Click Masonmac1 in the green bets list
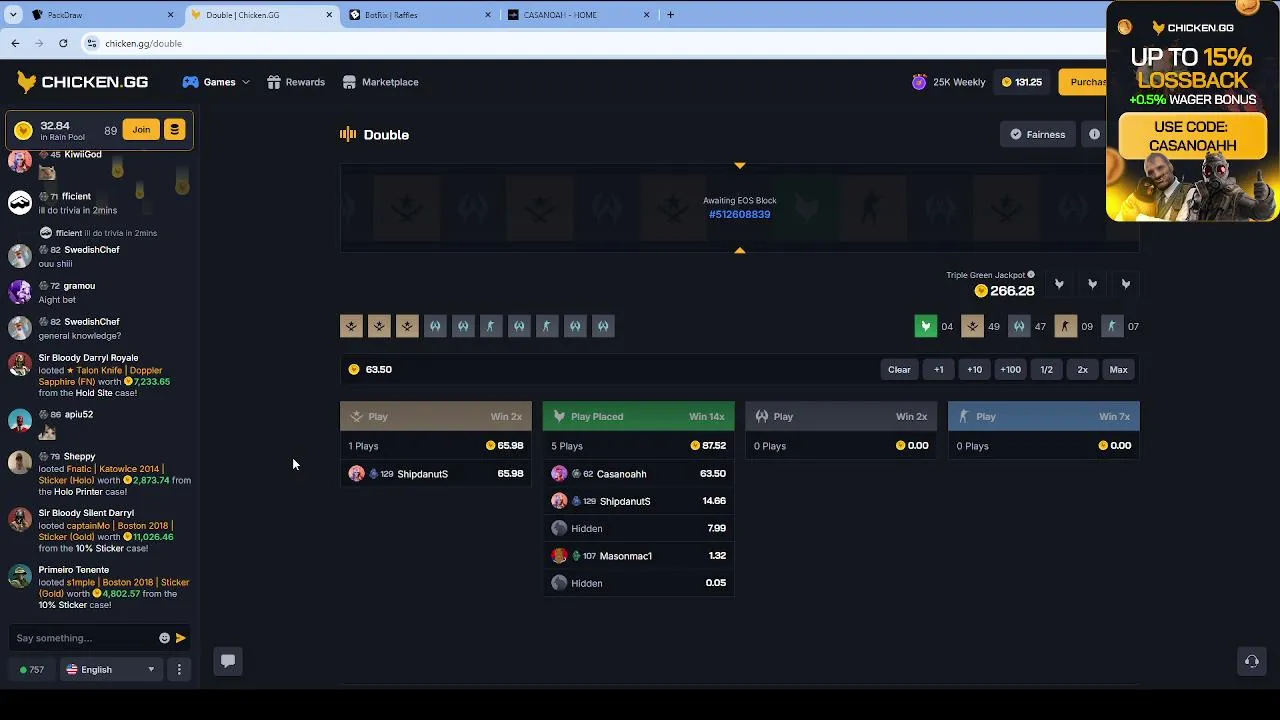The image size is (1280, 720). tap(625, 556)
